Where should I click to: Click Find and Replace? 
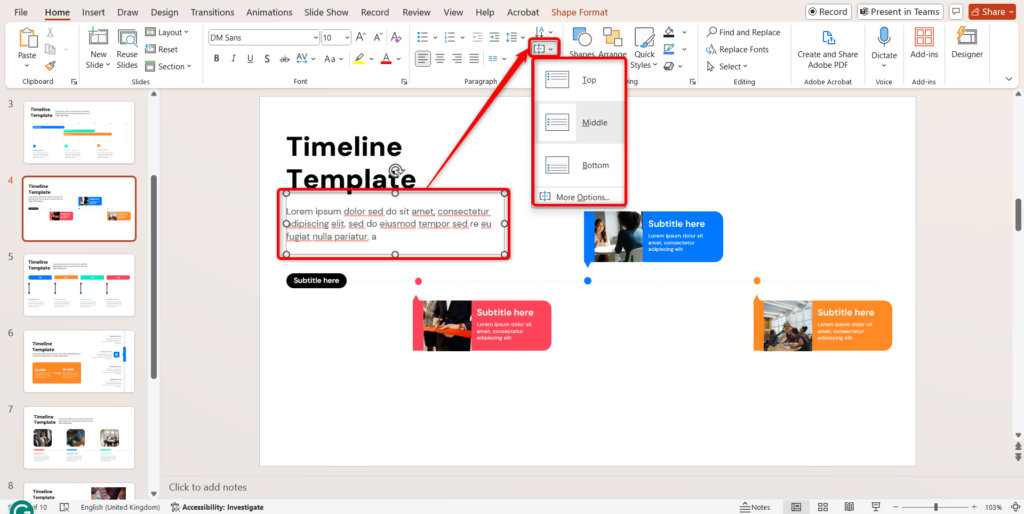(x=743, y=32)
